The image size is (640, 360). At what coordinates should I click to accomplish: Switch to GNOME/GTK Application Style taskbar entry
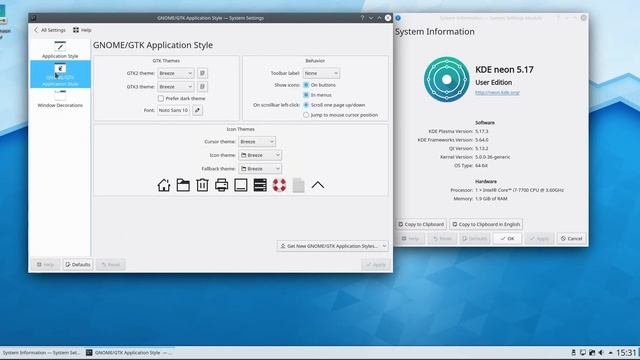pyautogui.click(x=129, y=353)
